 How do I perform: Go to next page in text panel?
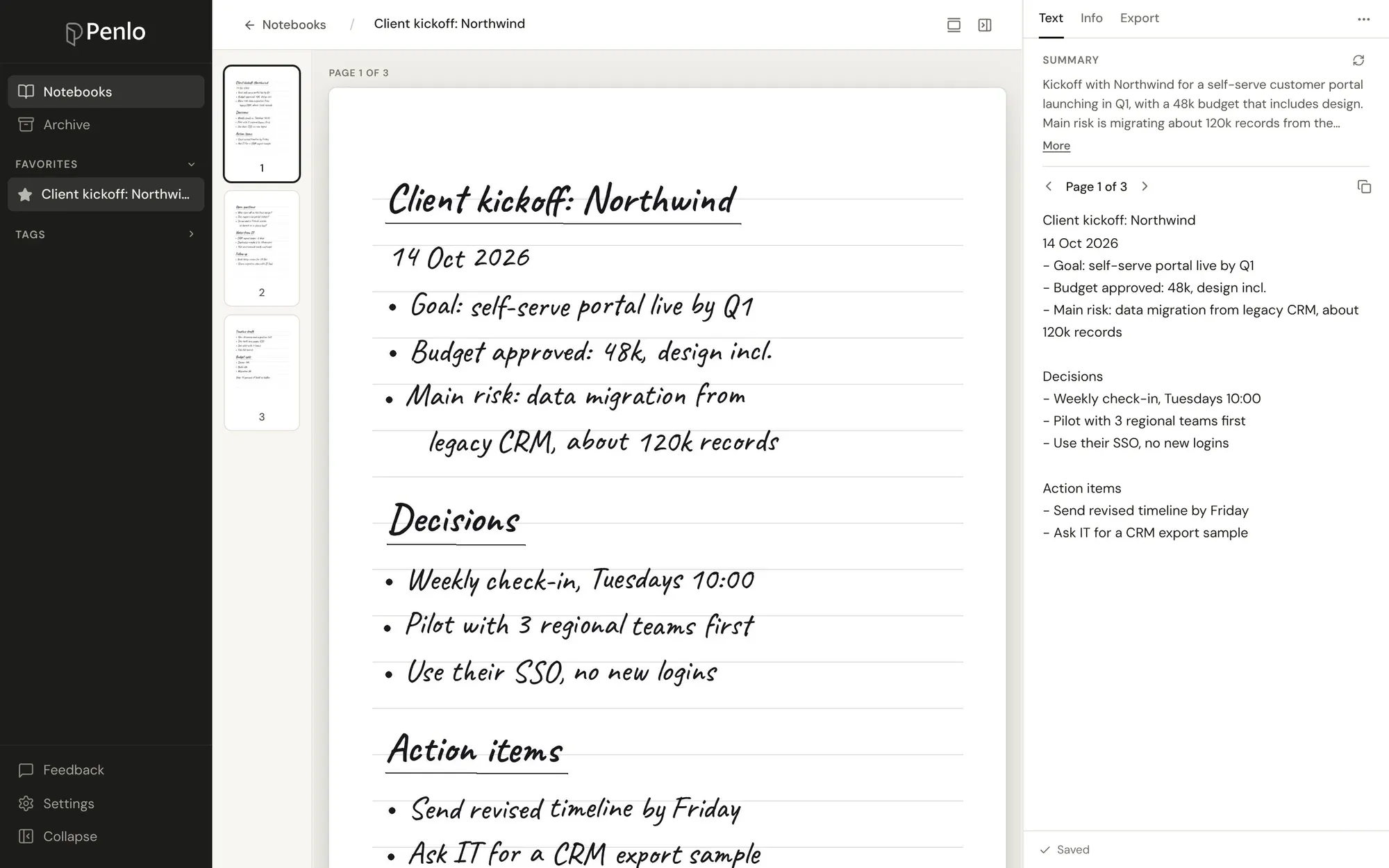(x=1145, y=186)
